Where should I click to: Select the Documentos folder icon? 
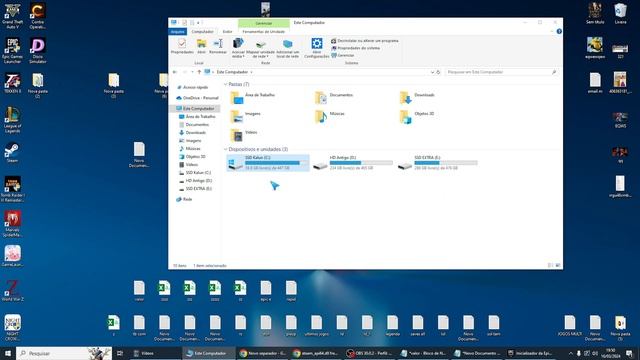point(321,98)
